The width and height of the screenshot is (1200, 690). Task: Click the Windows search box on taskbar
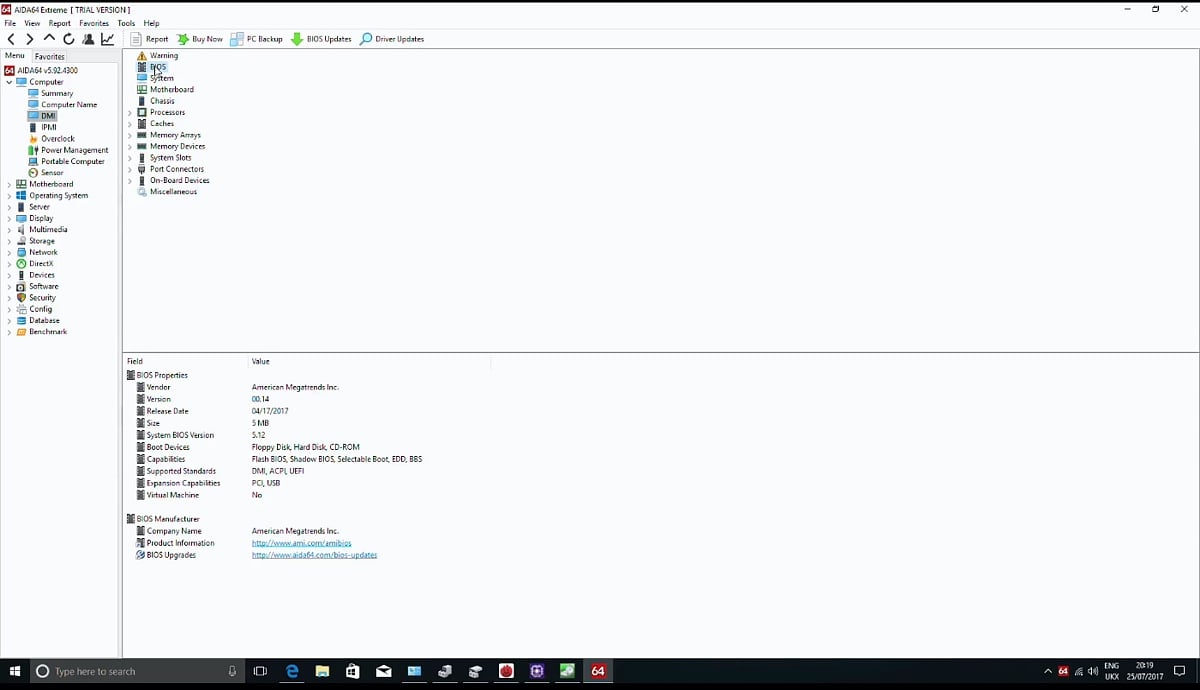(x=136, y=671)
